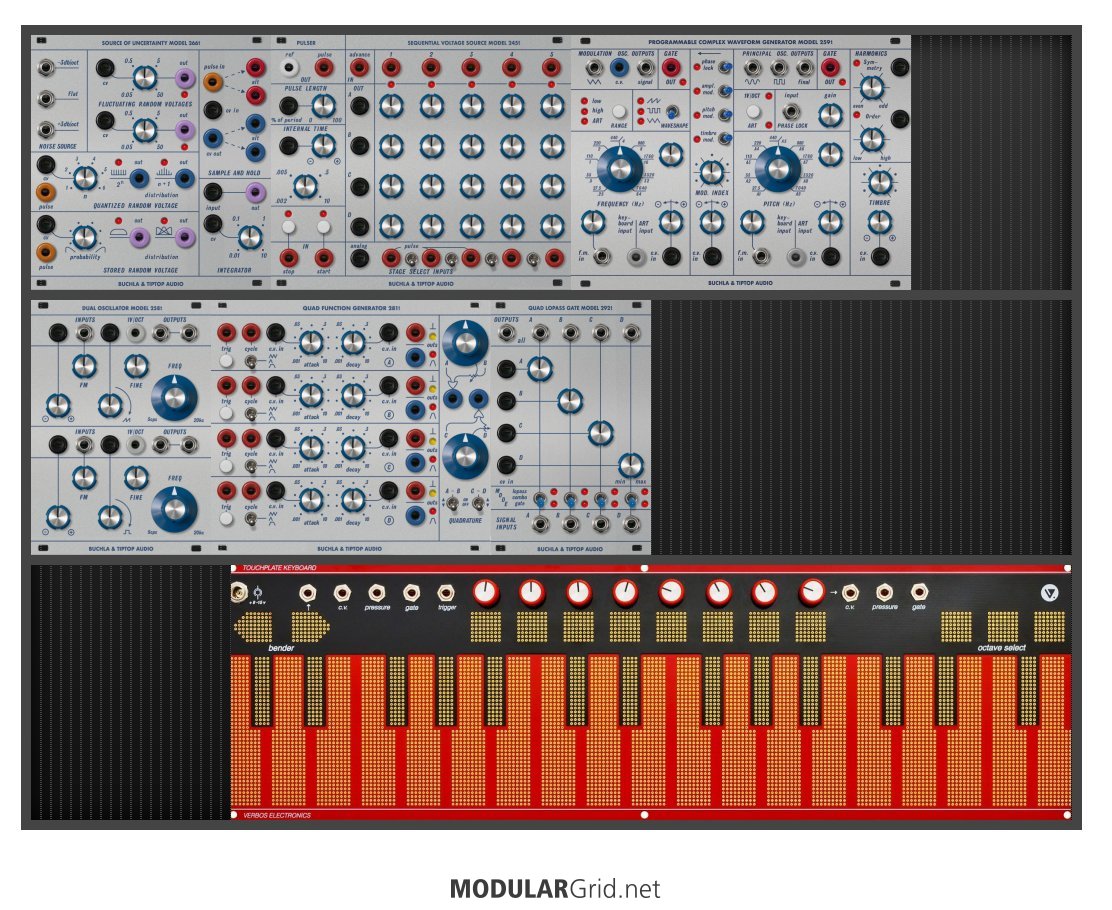Click the Lopass Gate signal input A jack
This screenshot has height=910, width=1112.
(540, 525)
